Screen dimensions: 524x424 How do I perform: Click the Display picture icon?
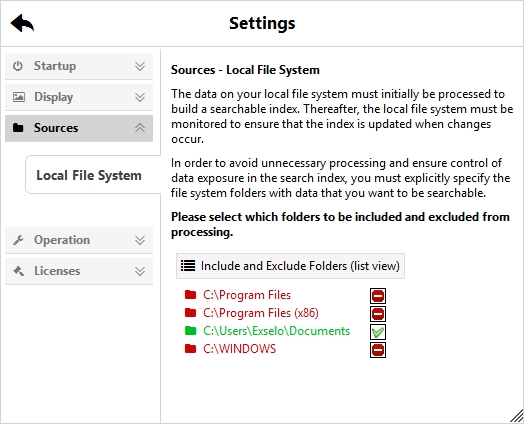(19, 97)
